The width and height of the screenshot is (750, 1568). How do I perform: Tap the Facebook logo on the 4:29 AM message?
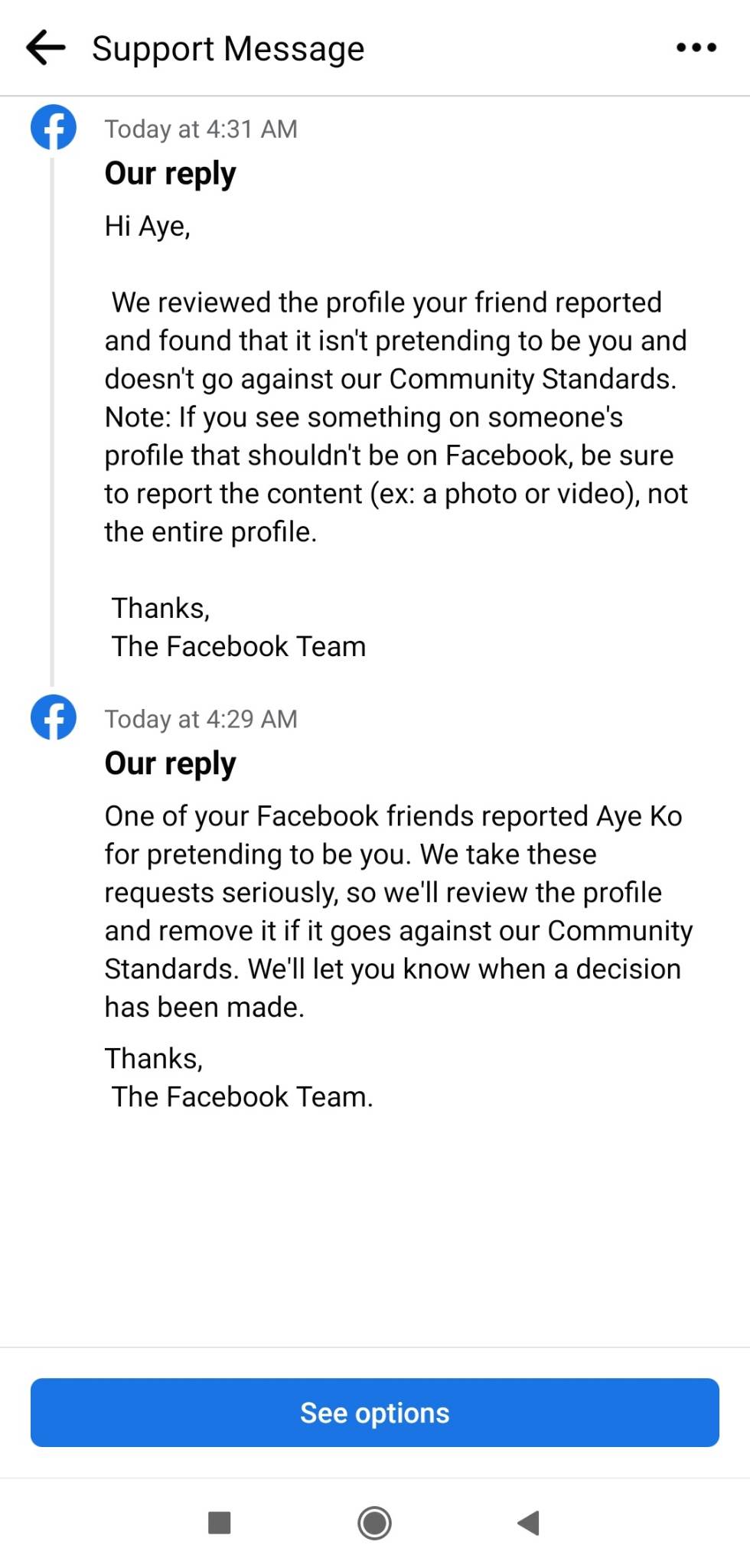pos(52,717)
